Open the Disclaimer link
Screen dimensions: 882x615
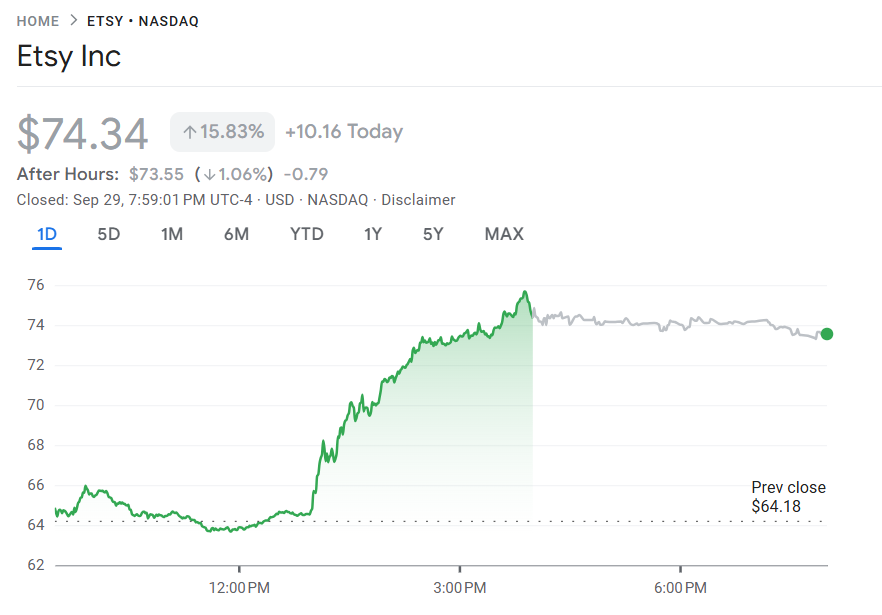pos(418,200)
